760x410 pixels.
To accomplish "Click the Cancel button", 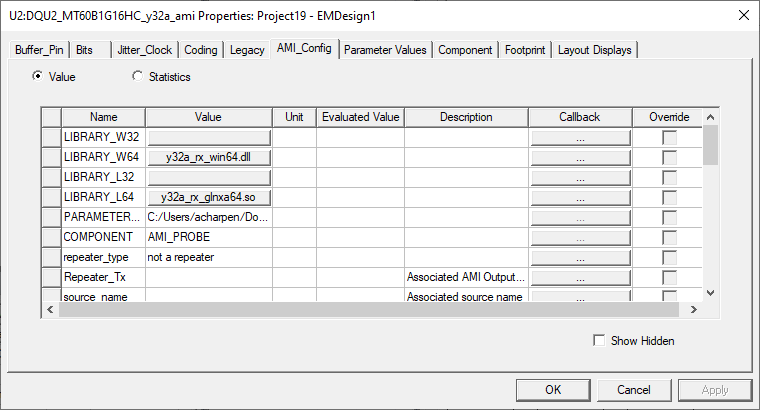I will (634, 390).
